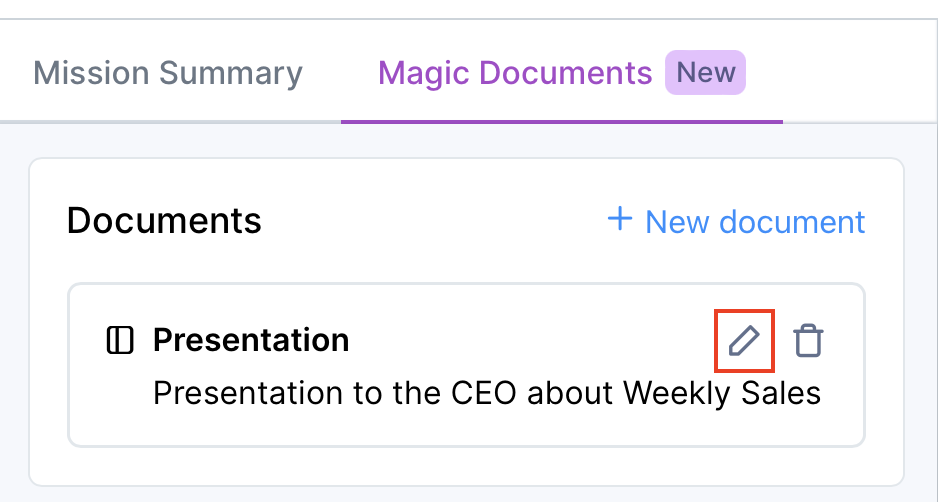Click the purple underline beneath Magic Documents
Screen dimensions: 938x502
coord(561,121)
